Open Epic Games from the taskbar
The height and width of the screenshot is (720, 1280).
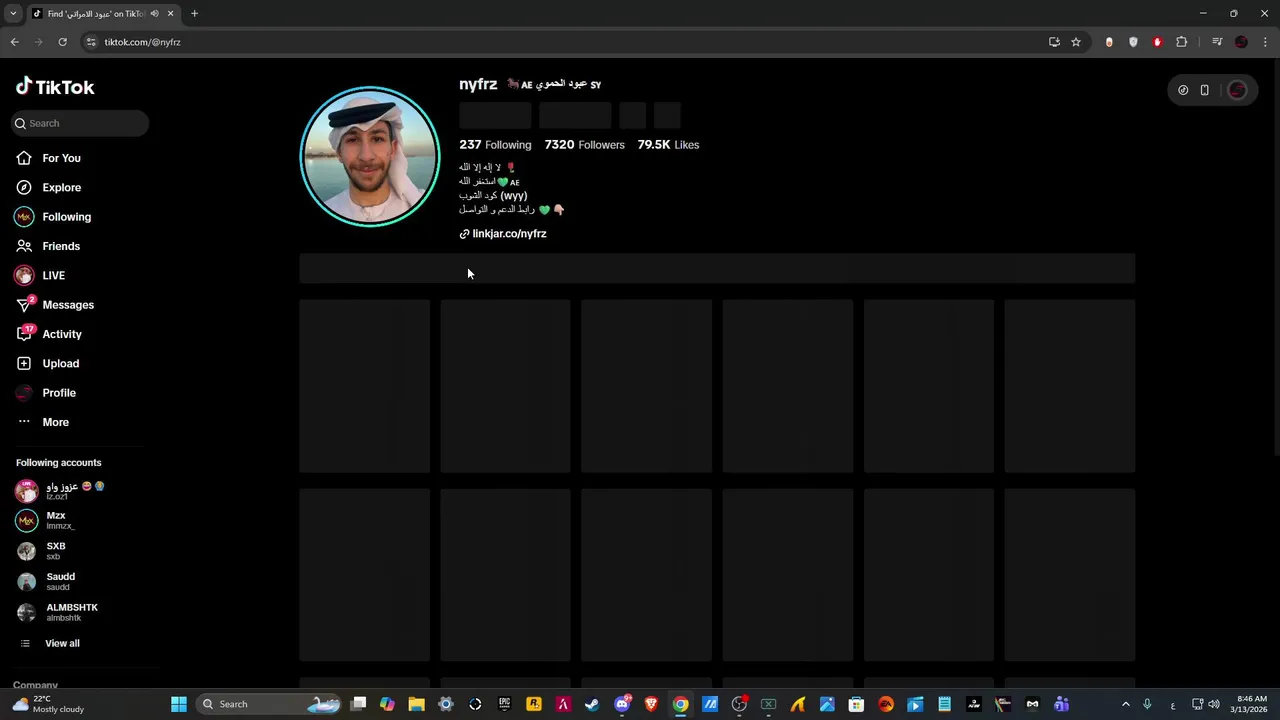tap(504, 704)
